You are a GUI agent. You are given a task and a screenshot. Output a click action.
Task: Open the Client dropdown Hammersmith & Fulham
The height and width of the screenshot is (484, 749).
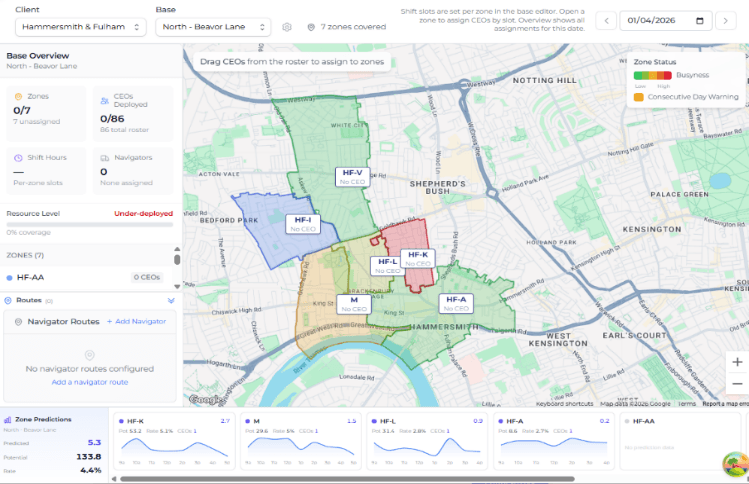pos(80,27)
